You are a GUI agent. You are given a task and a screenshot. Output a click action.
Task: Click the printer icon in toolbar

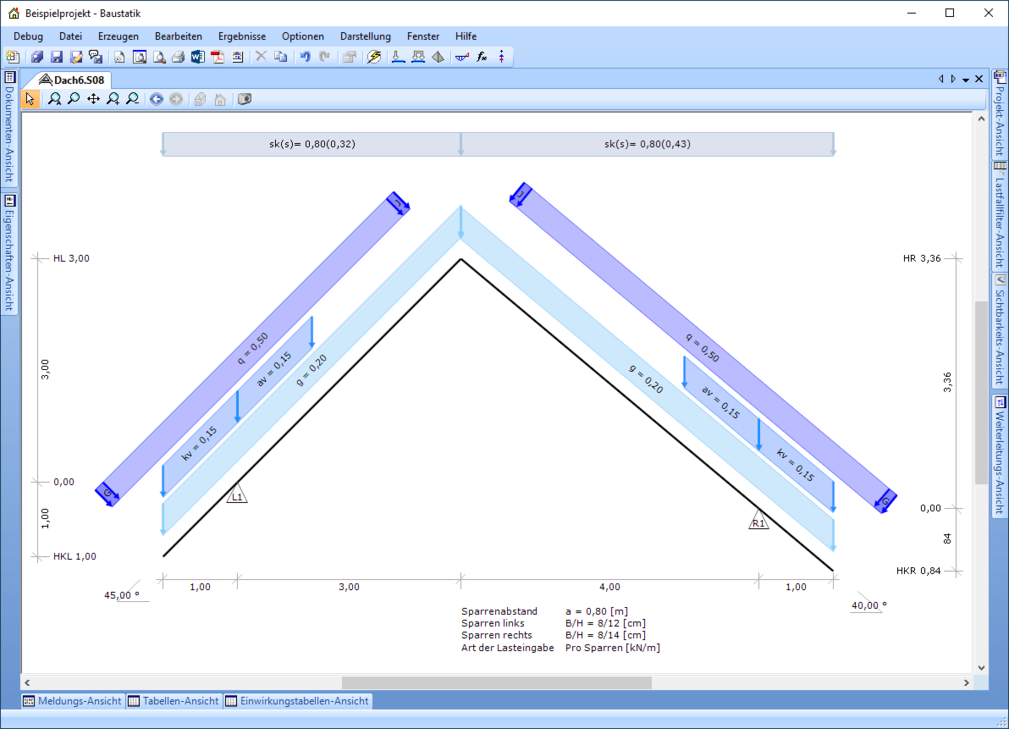(179, 57)
